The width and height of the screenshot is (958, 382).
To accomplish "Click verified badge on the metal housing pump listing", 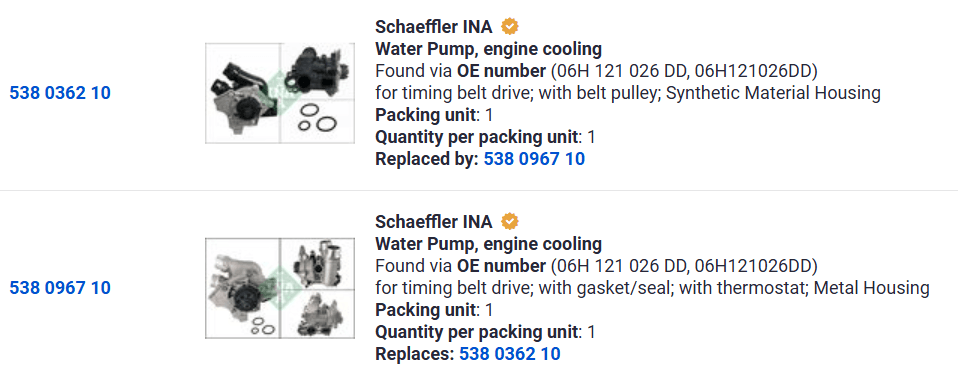I will [x=510, y=221].
